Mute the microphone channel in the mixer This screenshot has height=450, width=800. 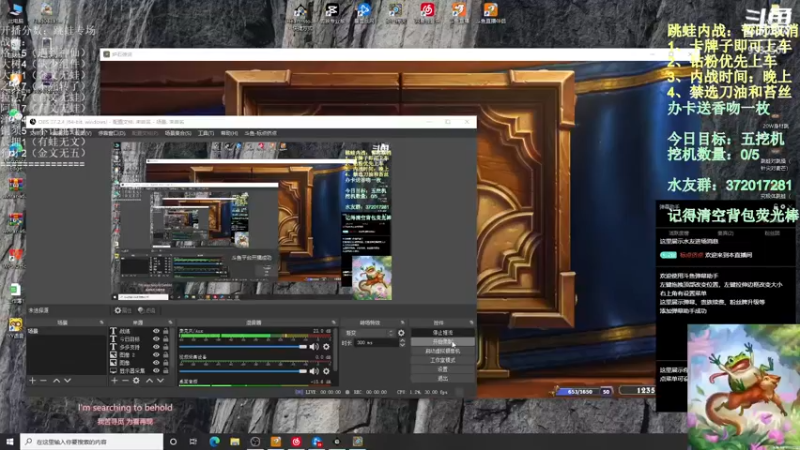point(314,346)
